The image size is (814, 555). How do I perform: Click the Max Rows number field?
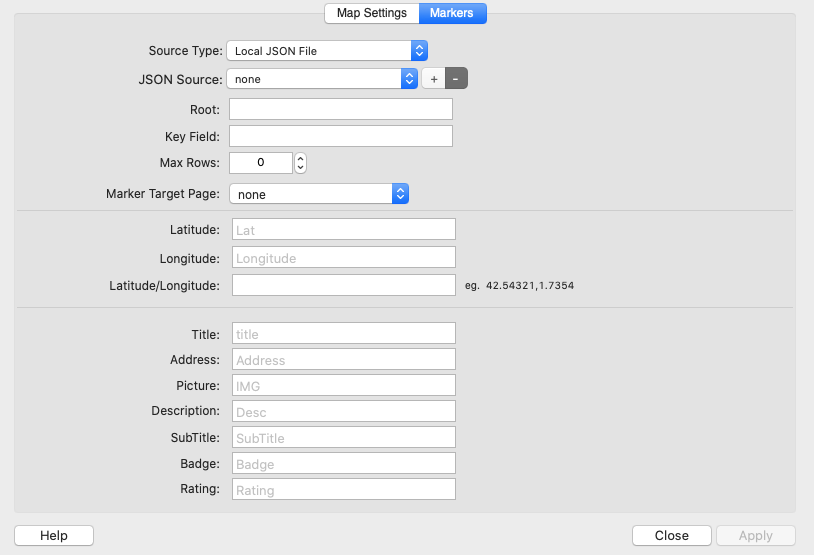[260, 162]
